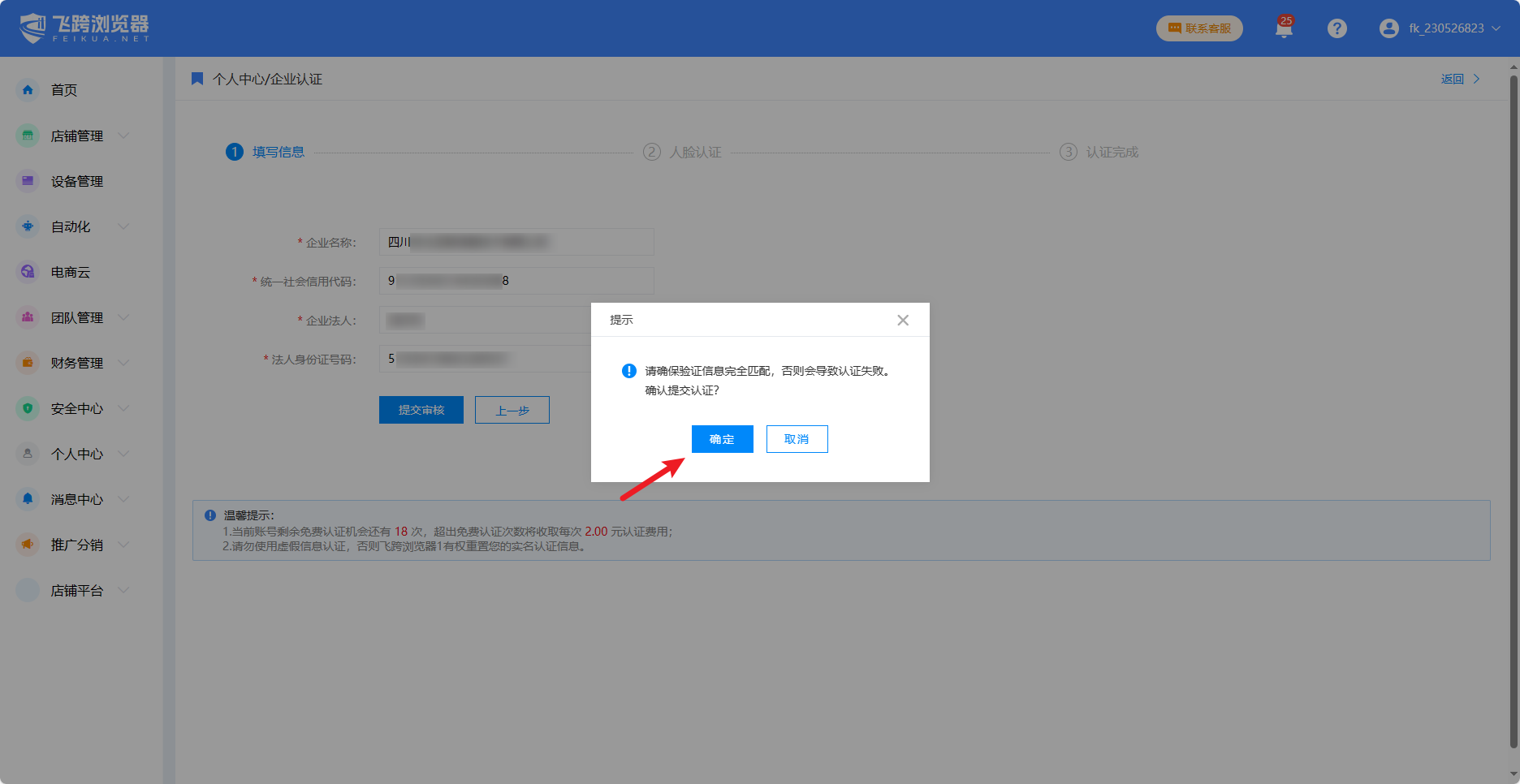Click the 推广分销 megaphone icon
The image size is (1520, 784).
click(28, 545)
